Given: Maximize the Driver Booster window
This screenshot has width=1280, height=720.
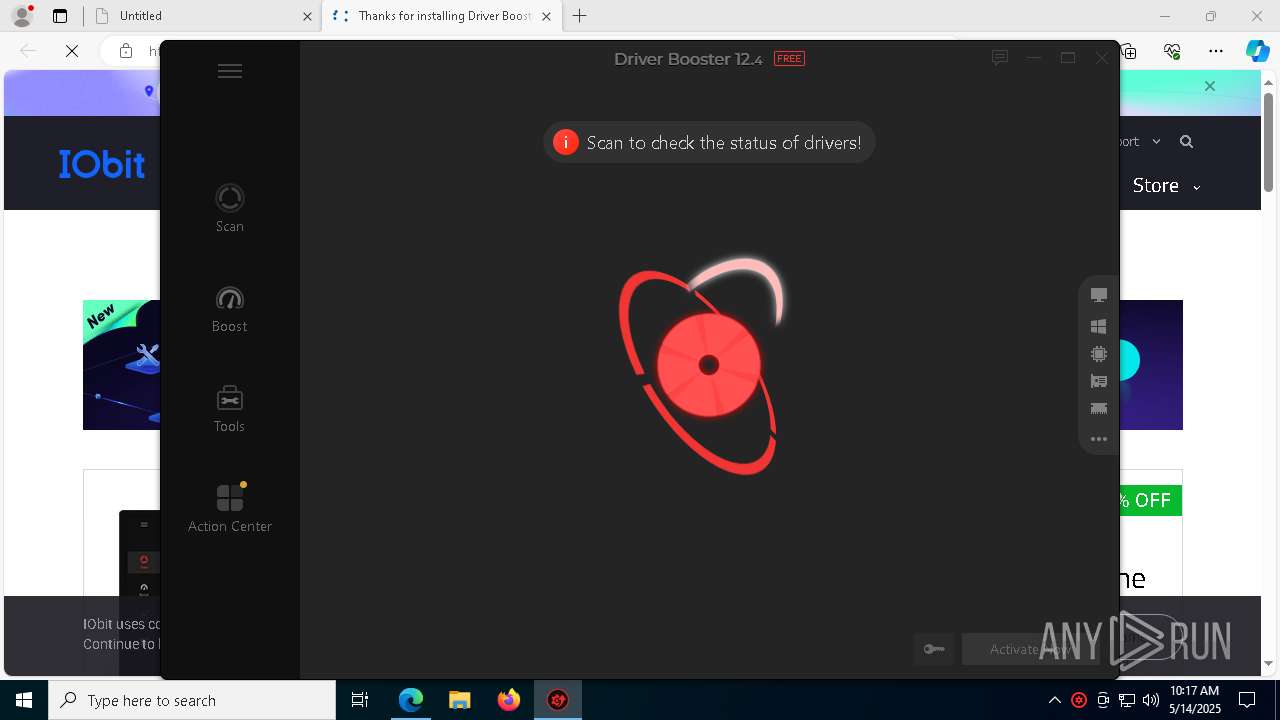Looking at the screenshot, I should click(1068, 58).
